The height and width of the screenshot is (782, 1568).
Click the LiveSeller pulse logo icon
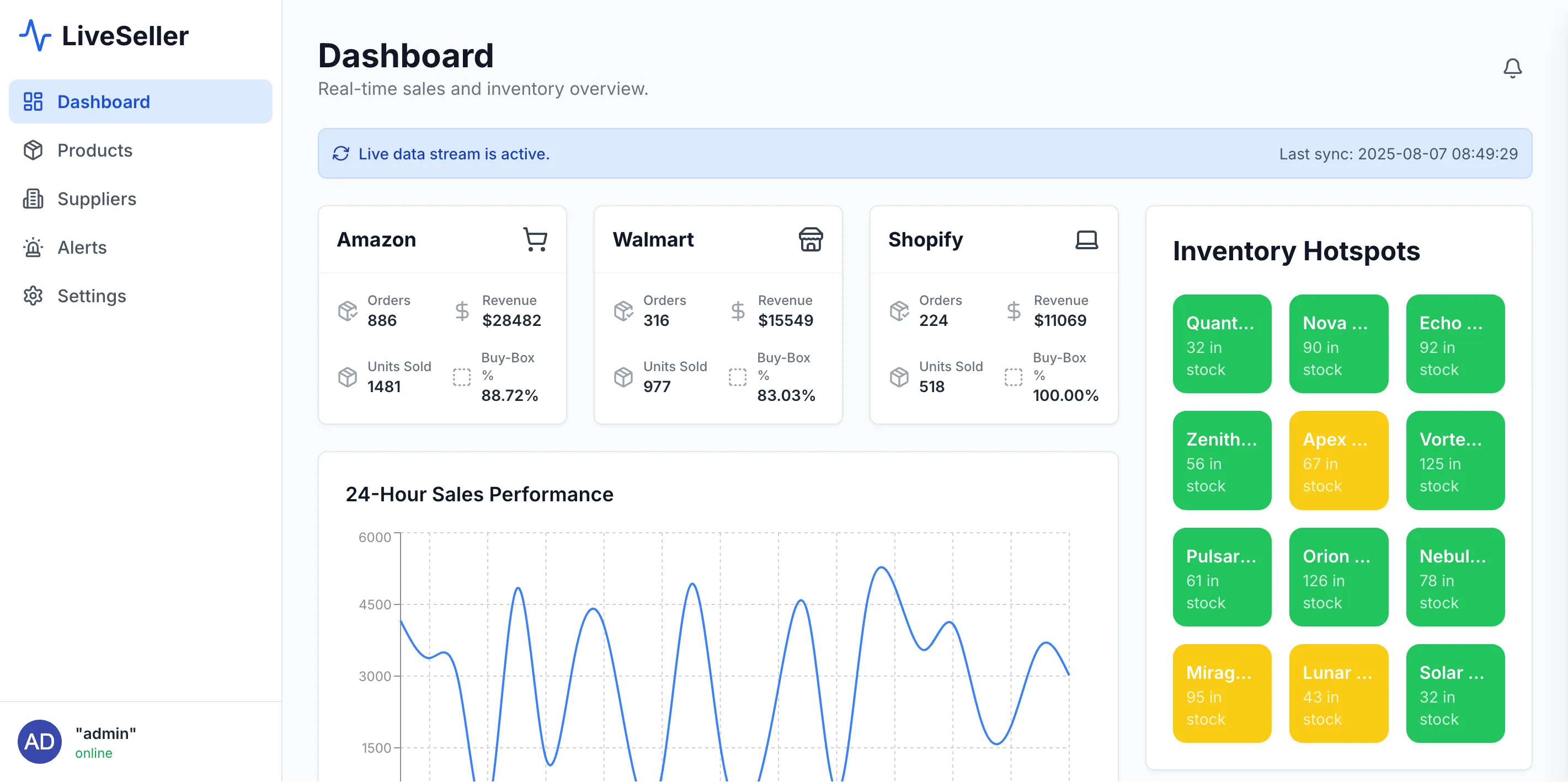coord(35,35)
